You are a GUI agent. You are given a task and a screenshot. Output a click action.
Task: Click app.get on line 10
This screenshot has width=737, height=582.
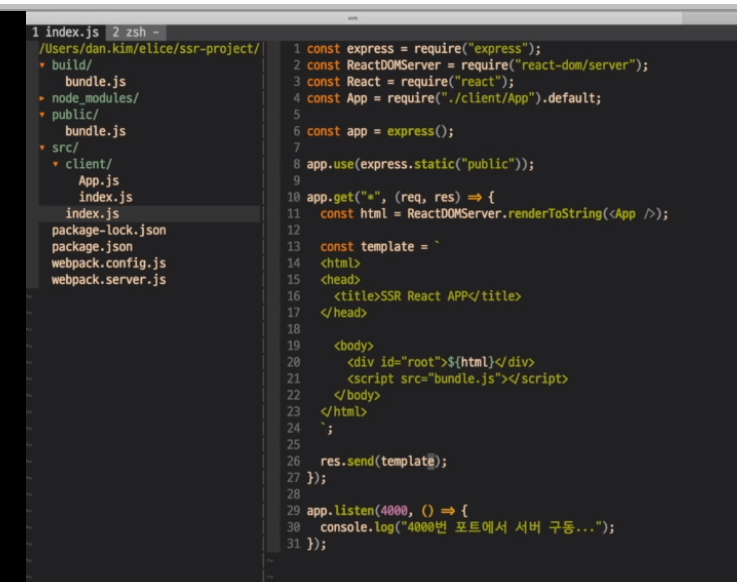(330, 197)
